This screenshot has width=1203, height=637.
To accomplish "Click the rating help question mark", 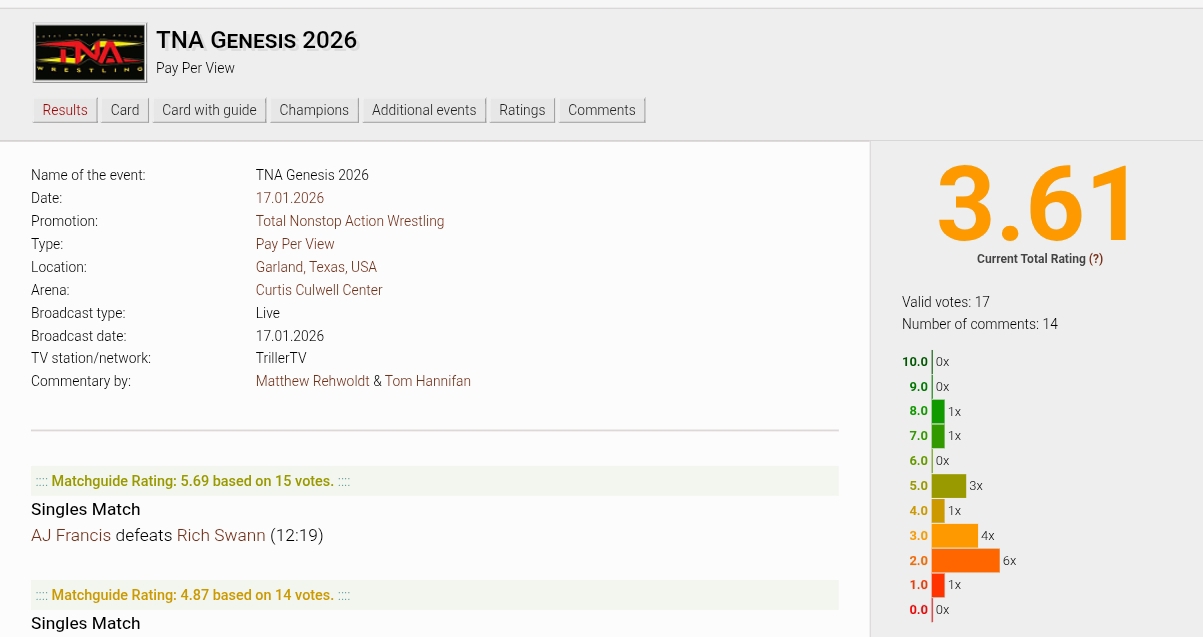I will tap(1096, 258).
